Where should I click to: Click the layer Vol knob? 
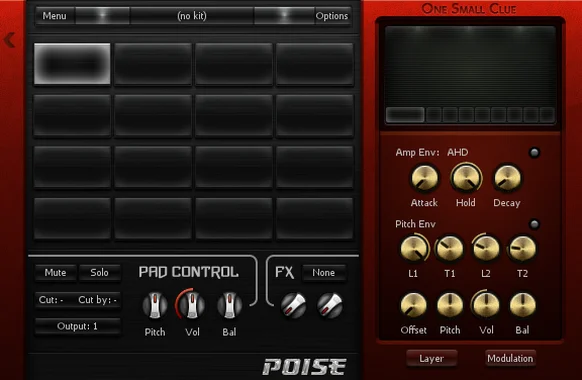[485, 305]
